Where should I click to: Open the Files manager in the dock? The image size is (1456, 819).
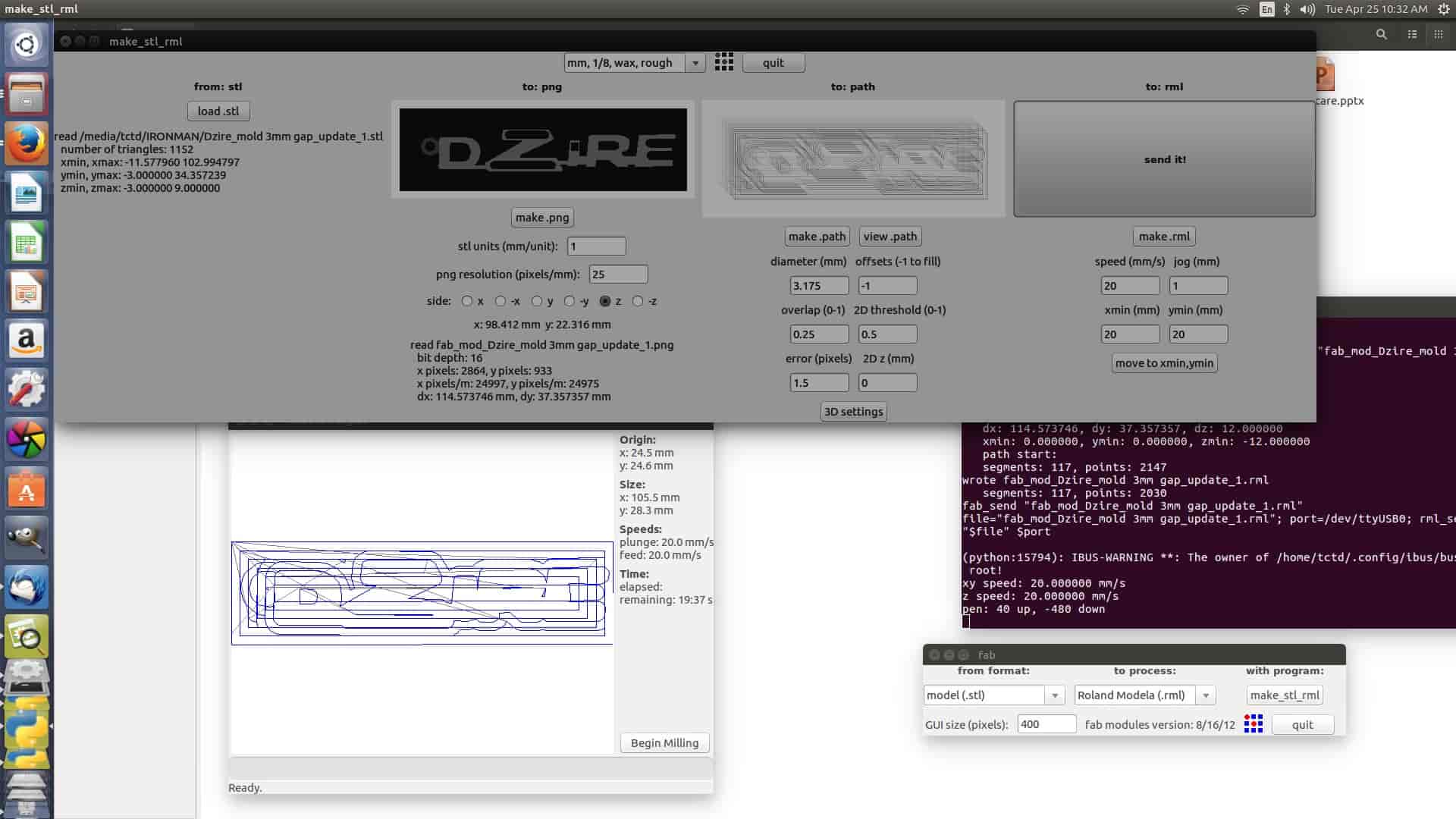pos(27,94)
